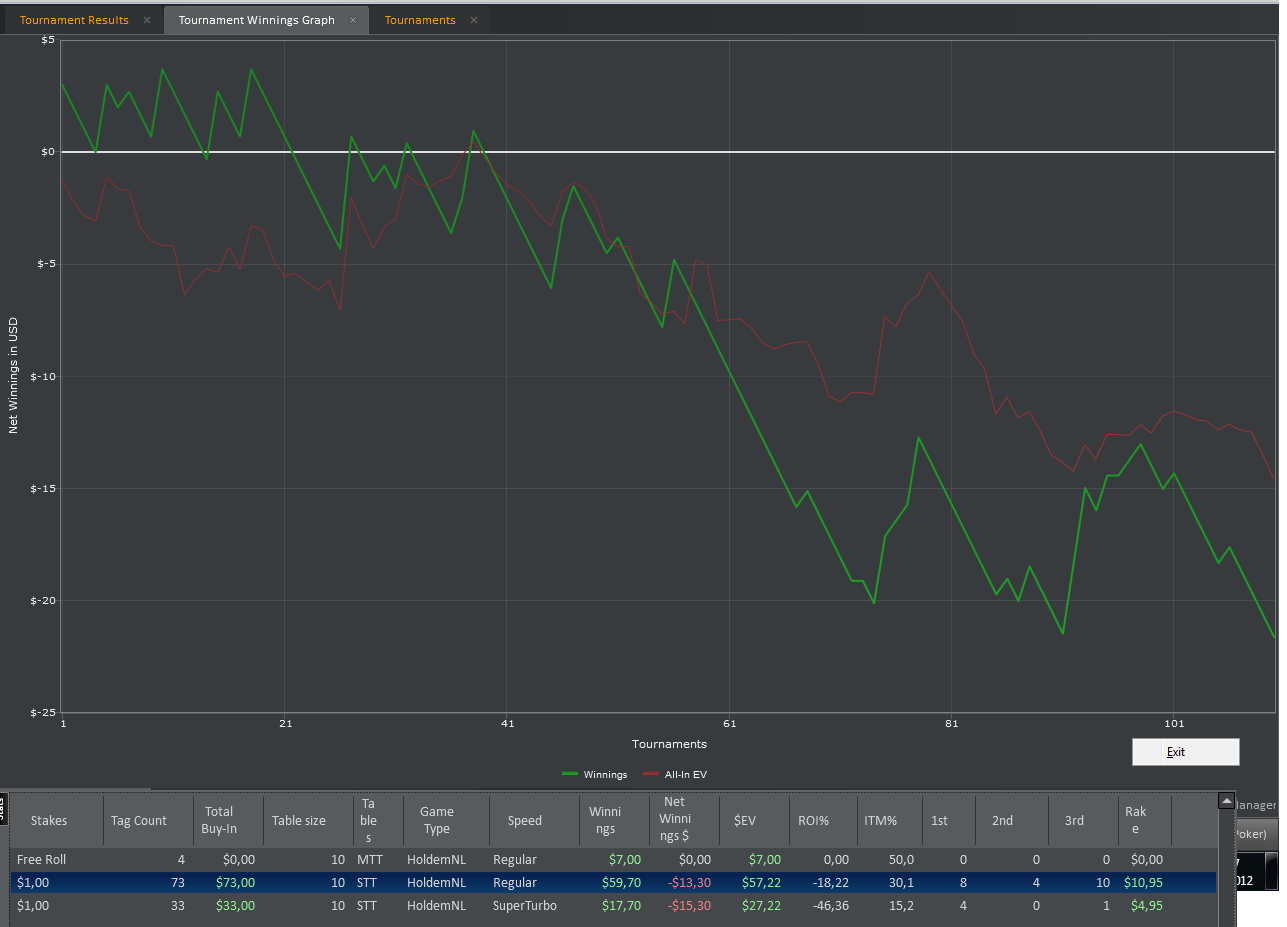Close the Tournament Results tab

(147, 20)
